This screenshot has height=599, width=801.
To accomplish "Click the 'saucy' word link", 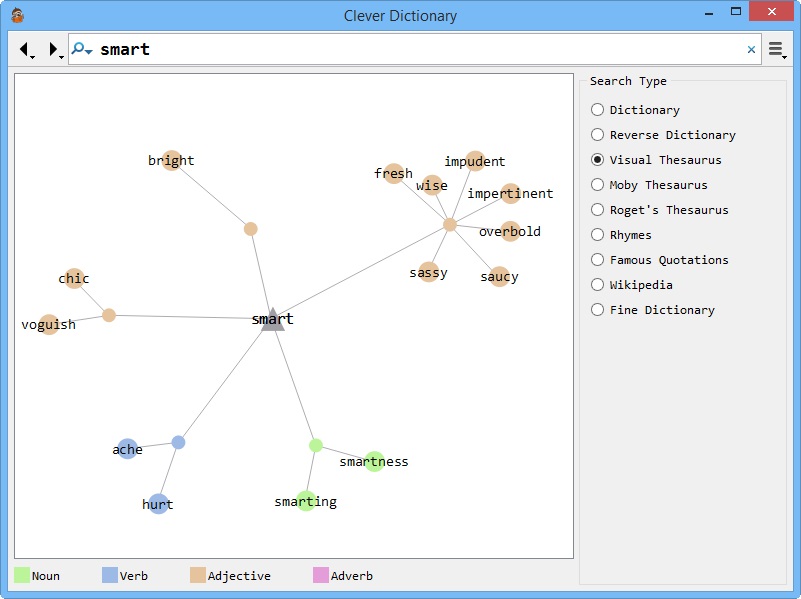I will [499, 276].
